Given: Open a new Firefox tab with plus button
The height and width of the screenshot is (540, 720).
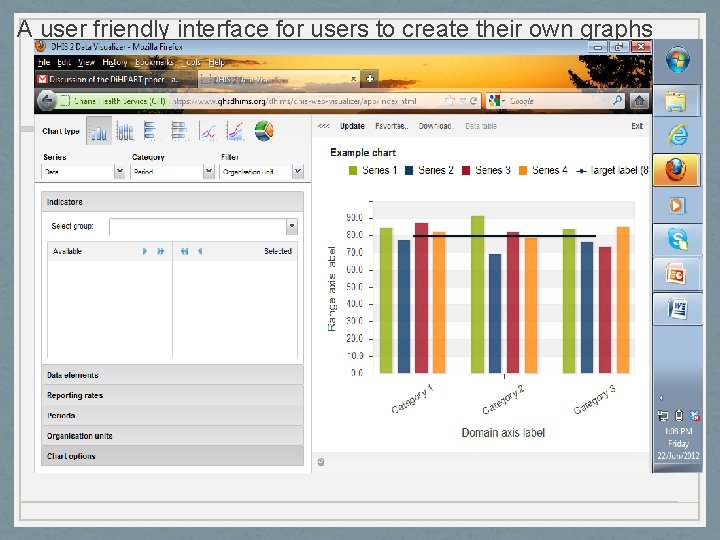Looking at the screenshot, I should (370, 79).
